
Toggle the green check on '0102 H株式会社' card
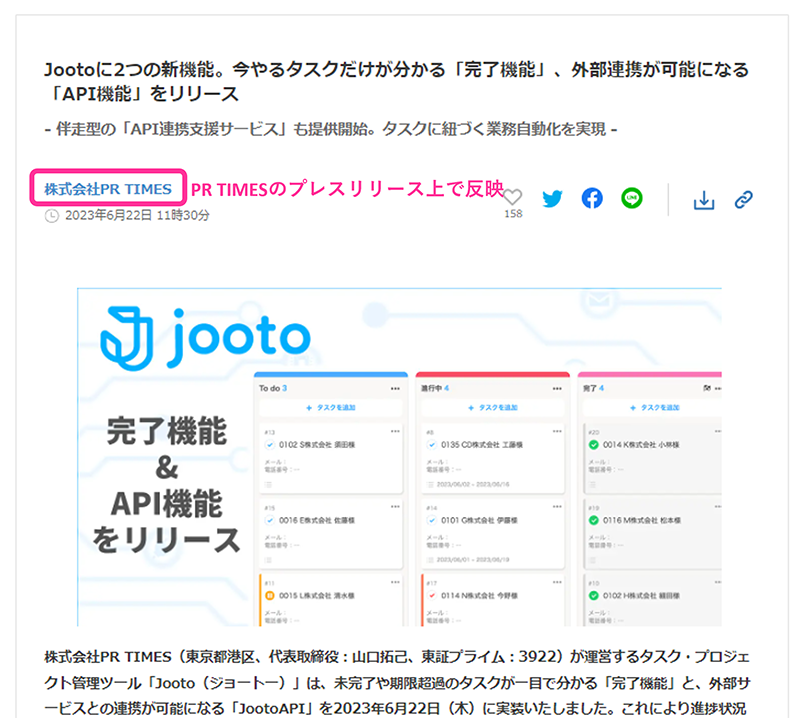[x=593, y=596]
